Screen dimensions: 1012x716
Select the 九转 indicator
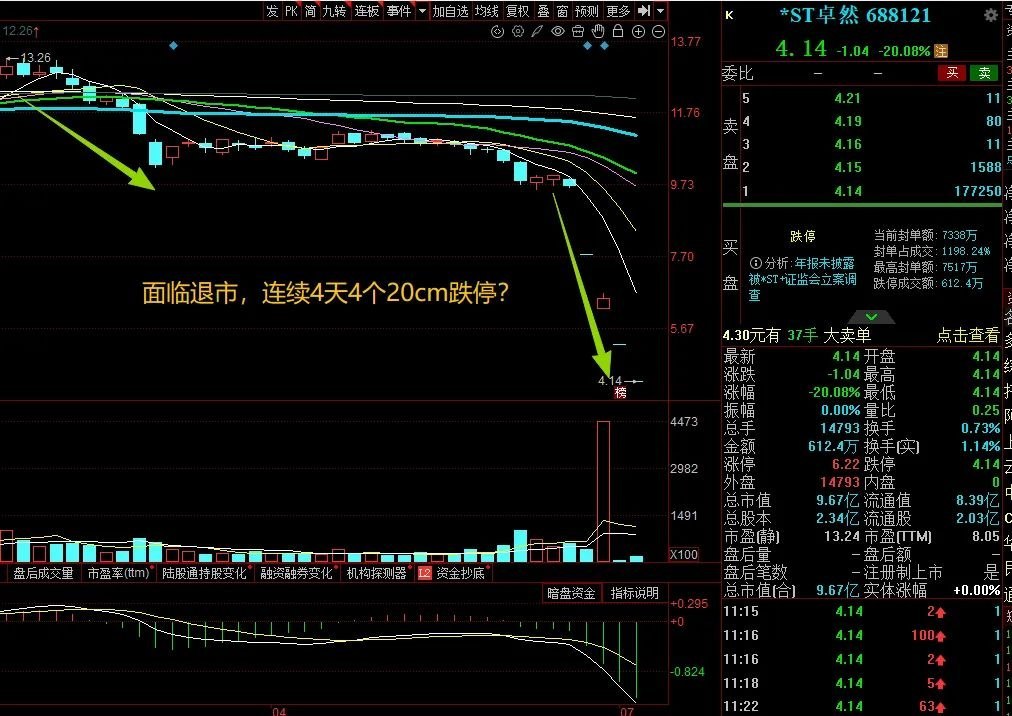334,11
